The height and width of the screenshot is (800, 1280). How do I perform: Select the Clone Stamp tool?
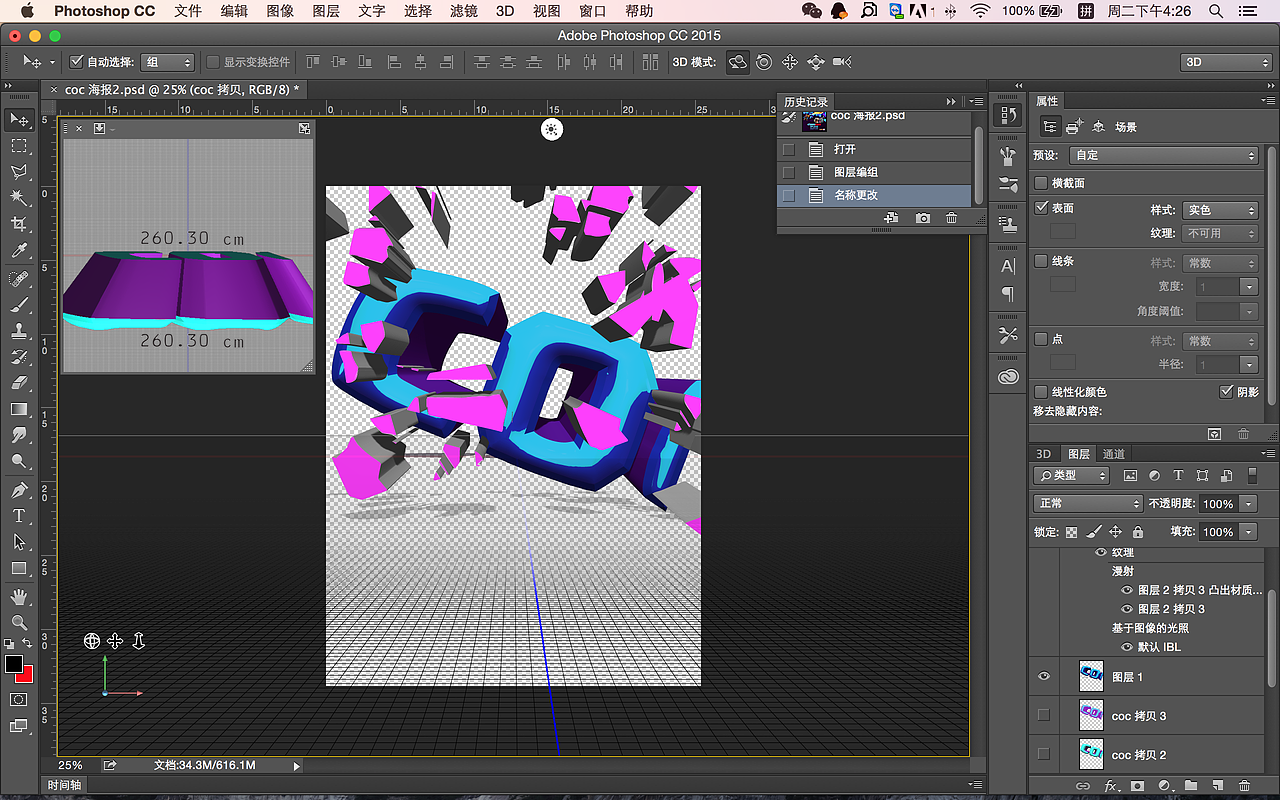pyautogui.click(x=19, y=331)
